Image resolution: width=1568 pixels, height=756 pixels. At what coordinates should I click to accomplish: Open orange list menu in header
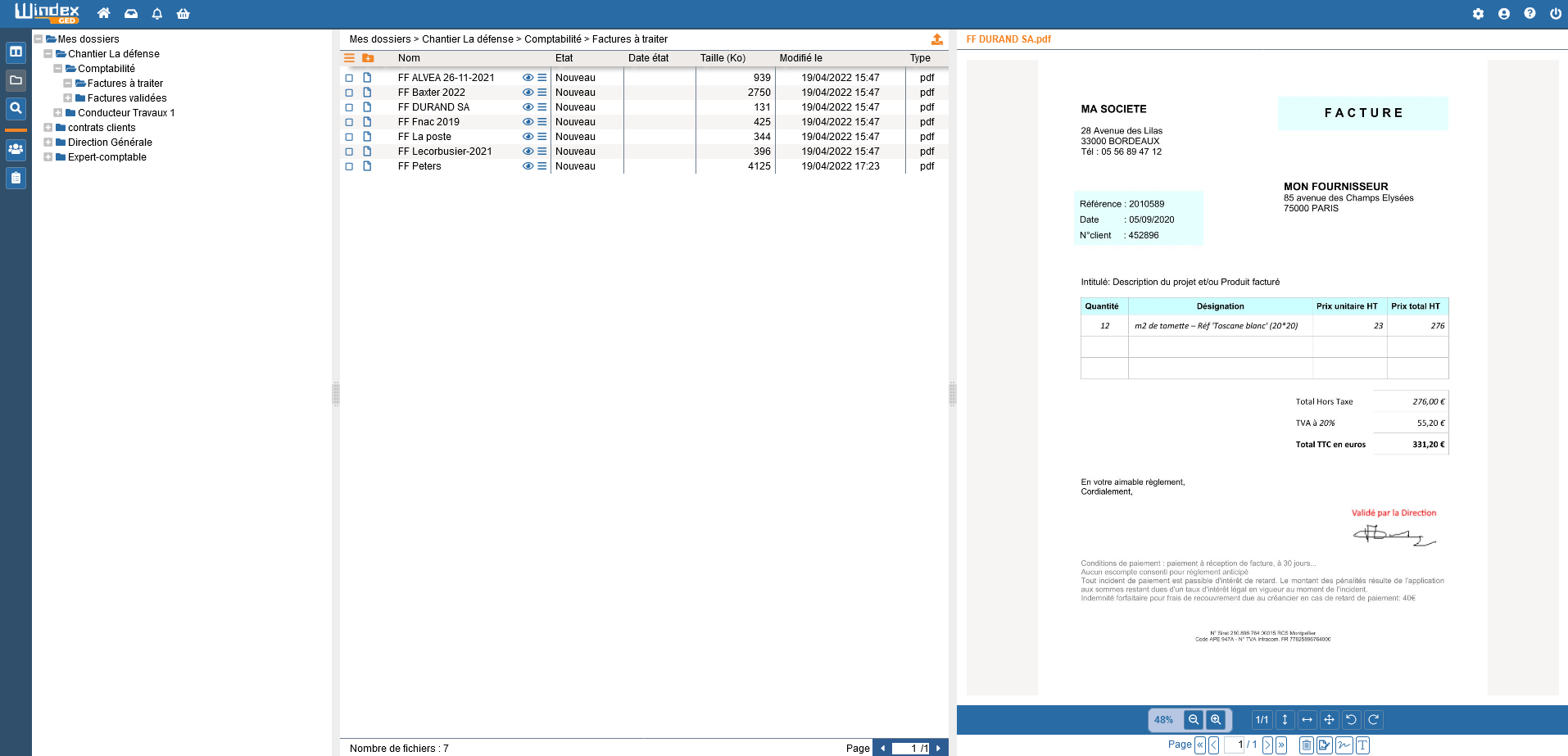[x=349, y=58]
